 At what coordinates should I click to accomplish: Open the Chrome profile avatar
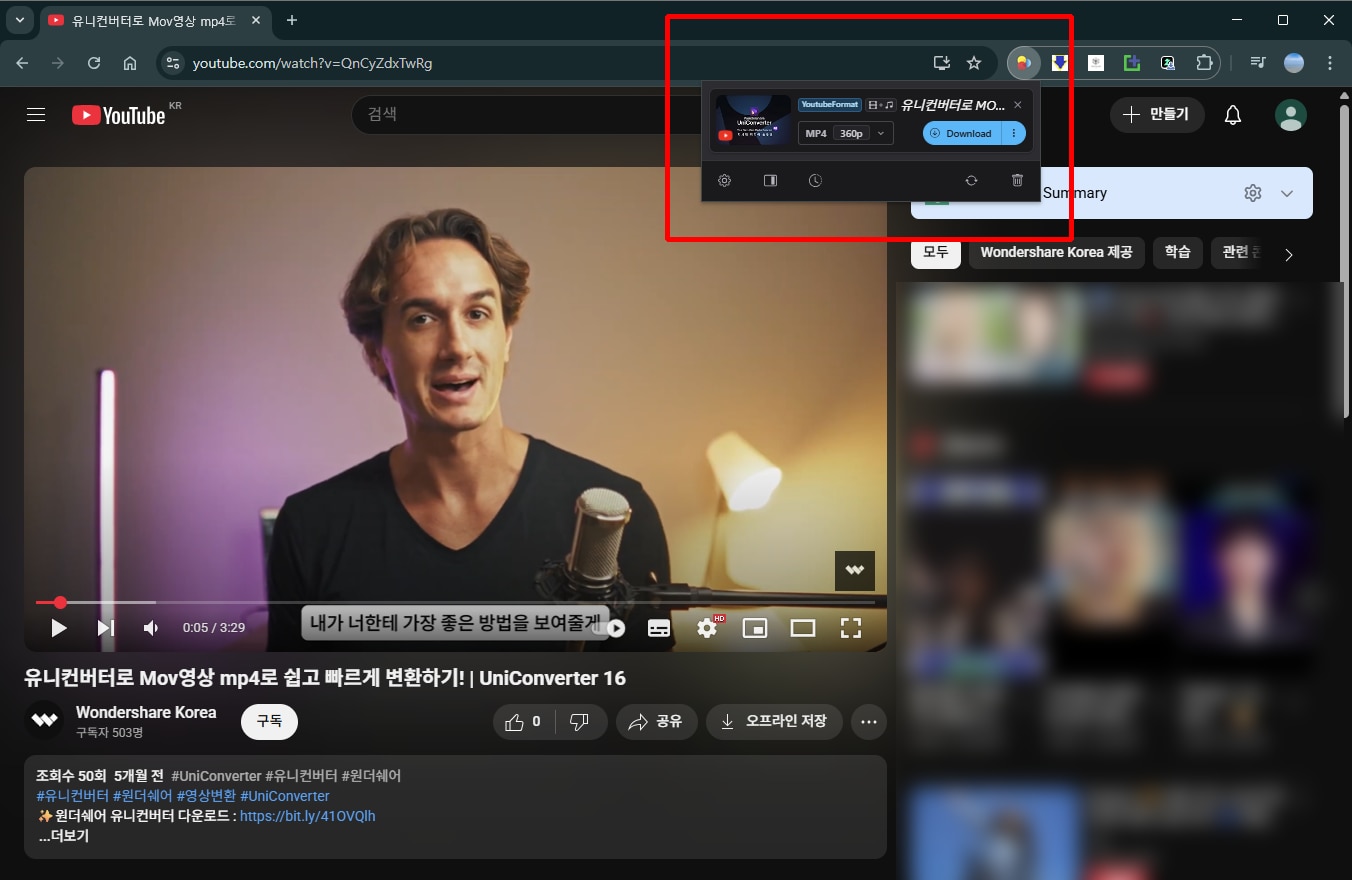tap(1294, 63)
